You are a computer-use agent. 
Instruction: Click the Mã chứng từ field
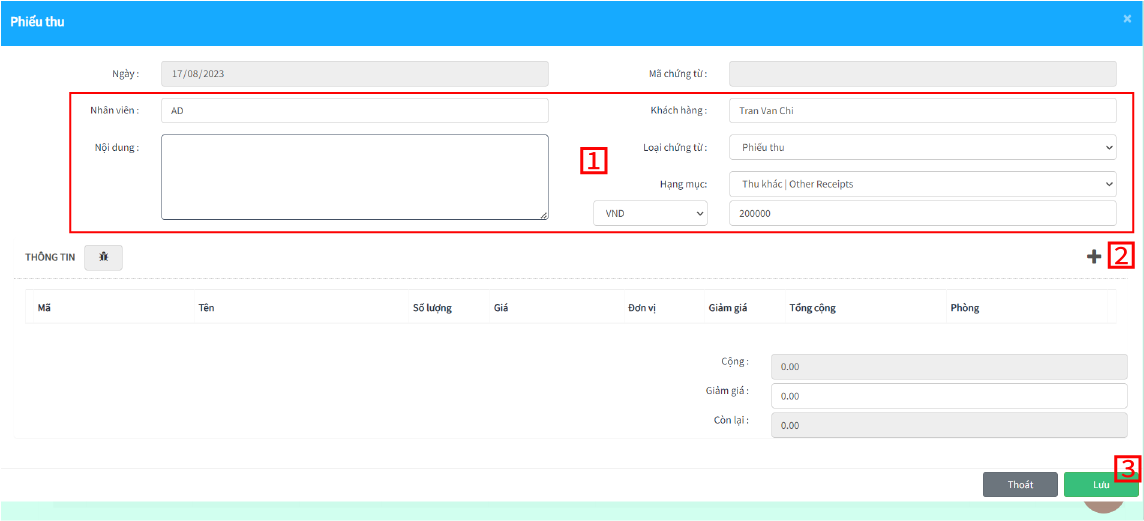pos(922,74)
